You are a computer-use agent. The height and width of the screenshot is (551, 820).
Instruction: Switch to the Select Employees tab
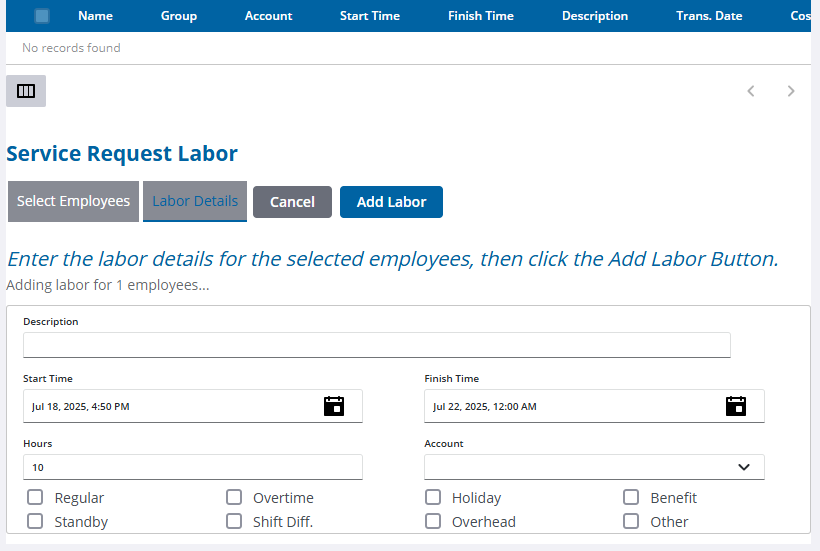click(73, 201)
